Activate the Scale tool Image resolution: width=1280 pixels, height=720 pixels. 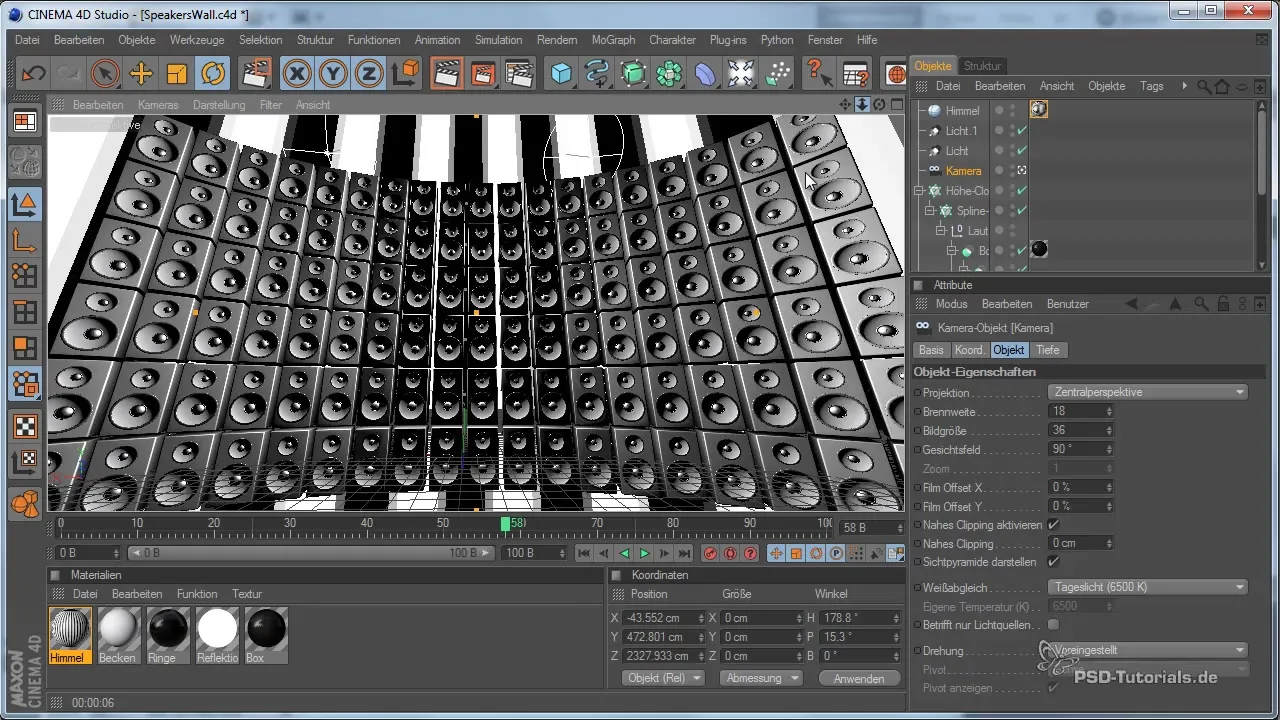(x=177, y=74)
